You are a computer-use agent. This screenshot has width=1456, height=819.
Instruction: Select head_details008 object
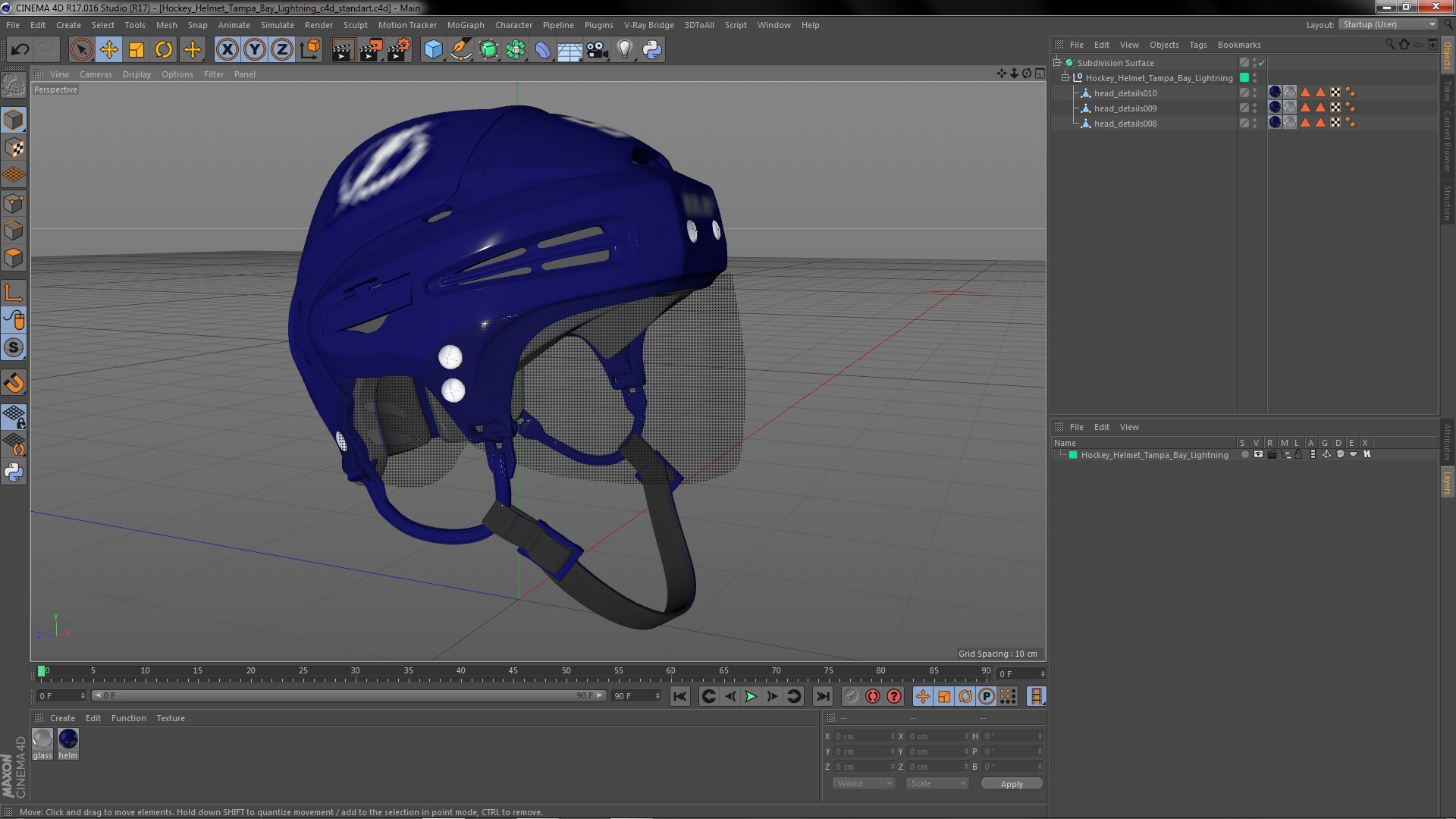click(1125, 124)
